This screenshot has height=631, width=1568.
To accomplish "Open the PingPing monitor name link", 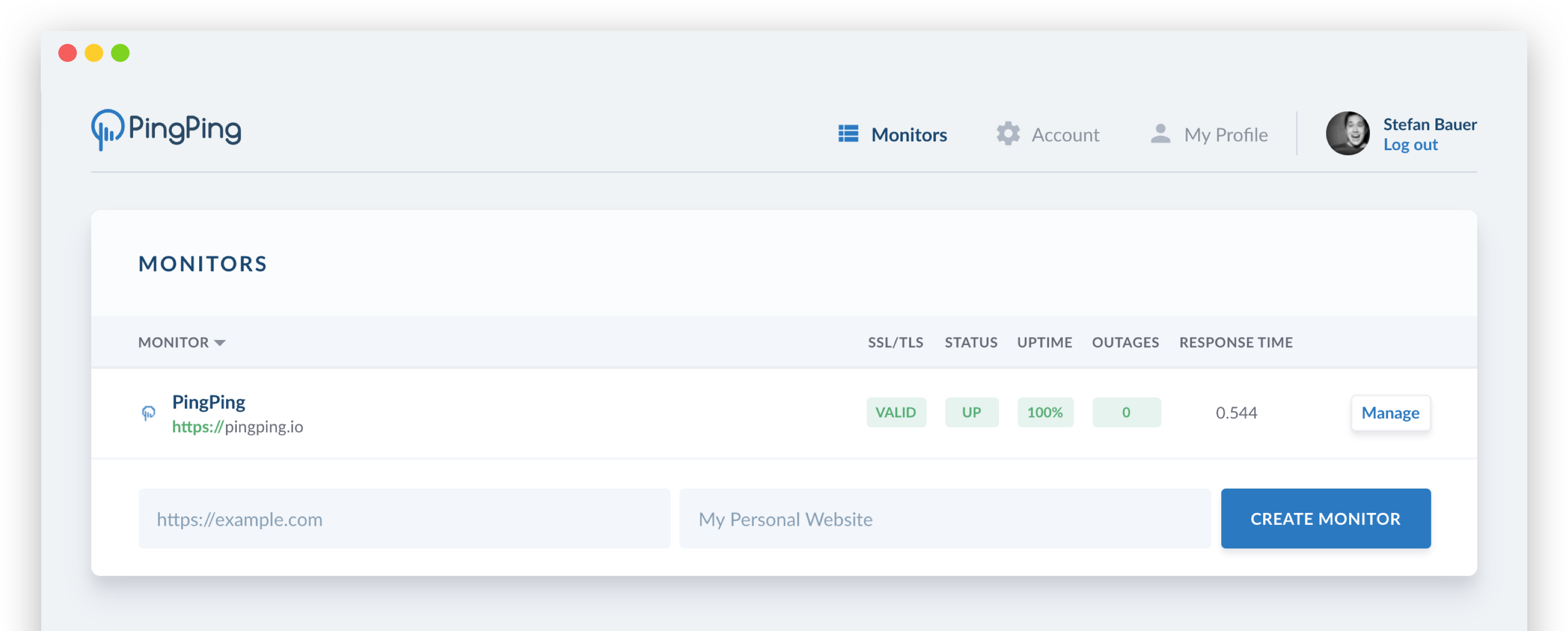I will pos(209,402).
